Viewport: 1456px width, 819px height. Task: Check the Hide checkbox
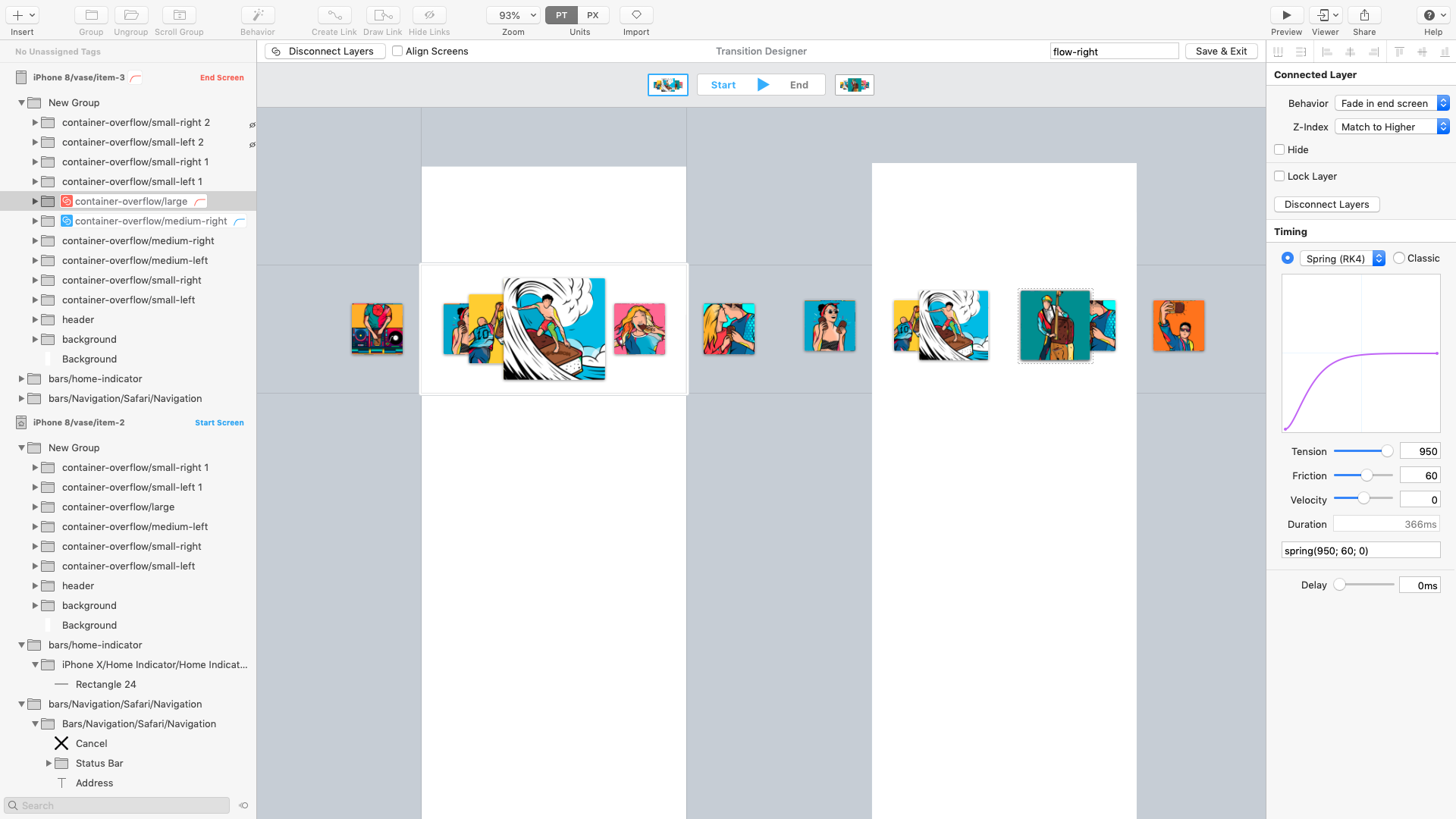(1279, 149)
